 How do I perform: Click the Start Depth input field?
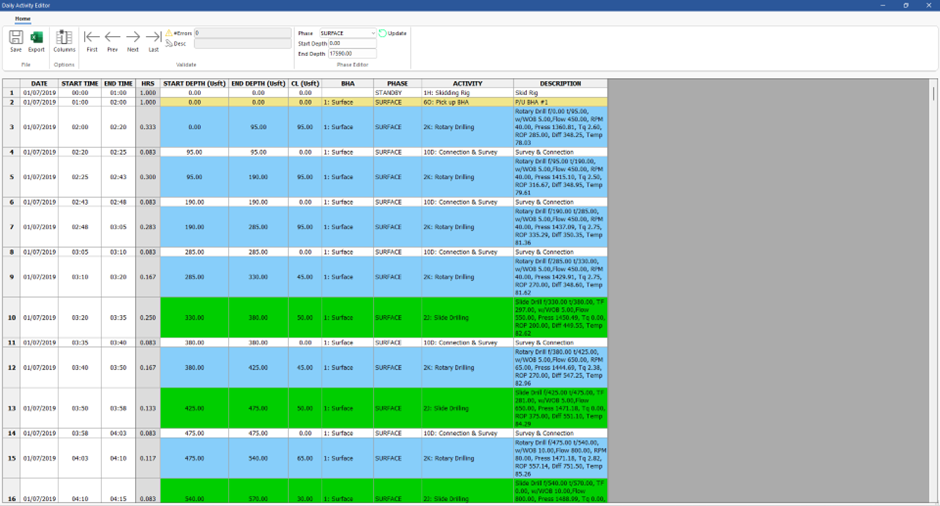tap(351, 43)
